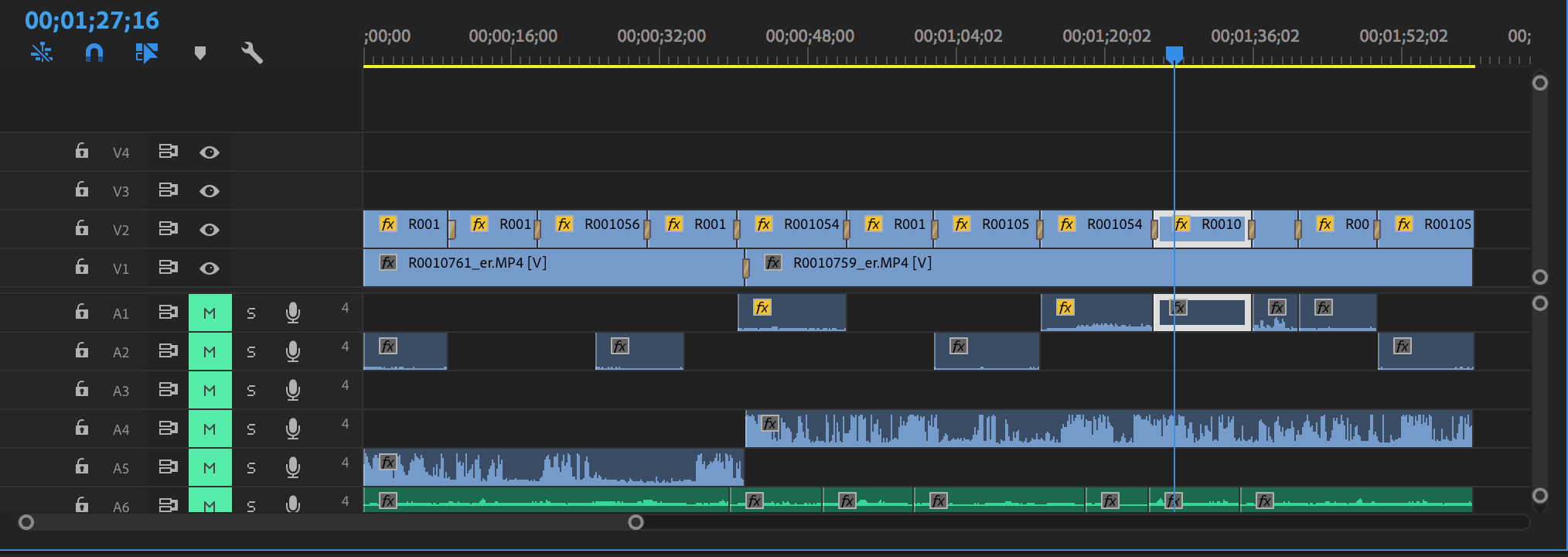Add a marker with shield icon
This screenshot has height=557, width=1568.
[200, 53]
